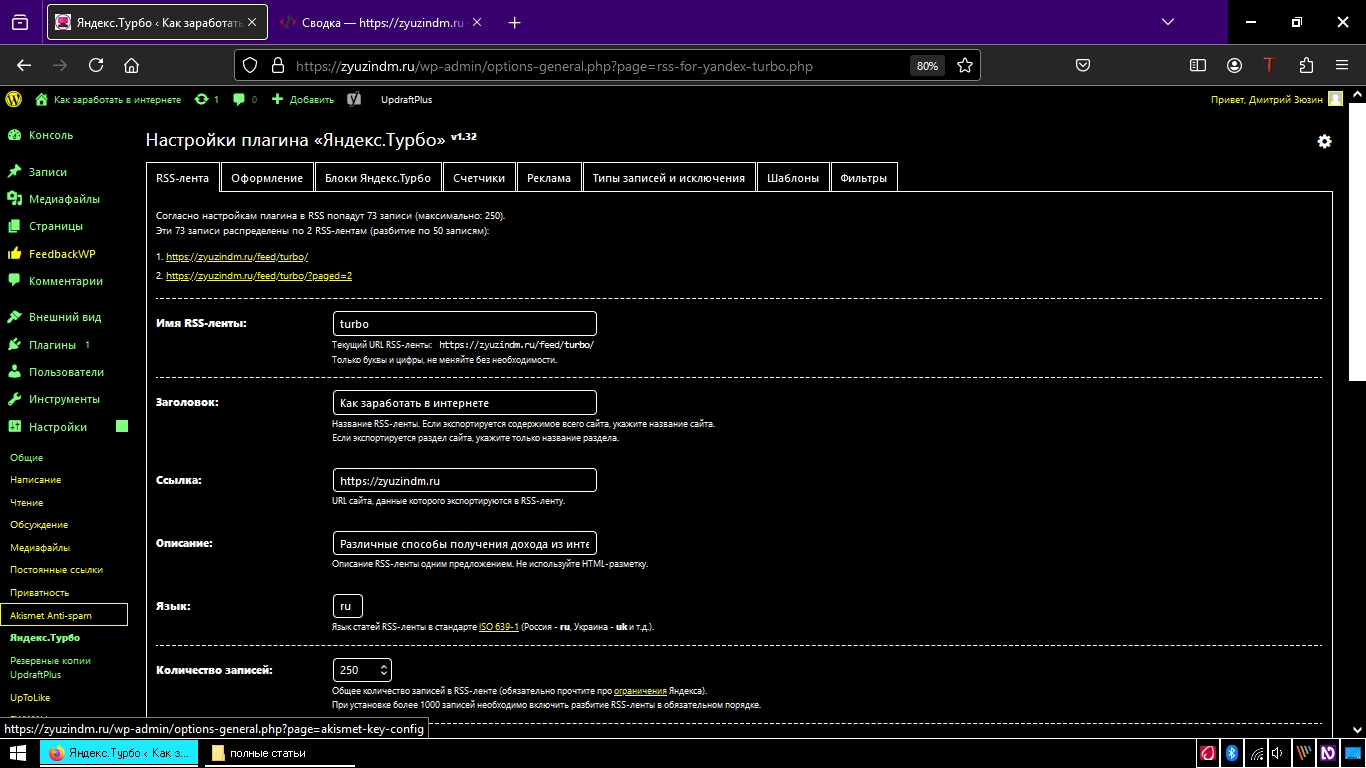1366x768 pixels.
Task: Open Постоянные ссылки settings submenu
Action: pos(56,570)
